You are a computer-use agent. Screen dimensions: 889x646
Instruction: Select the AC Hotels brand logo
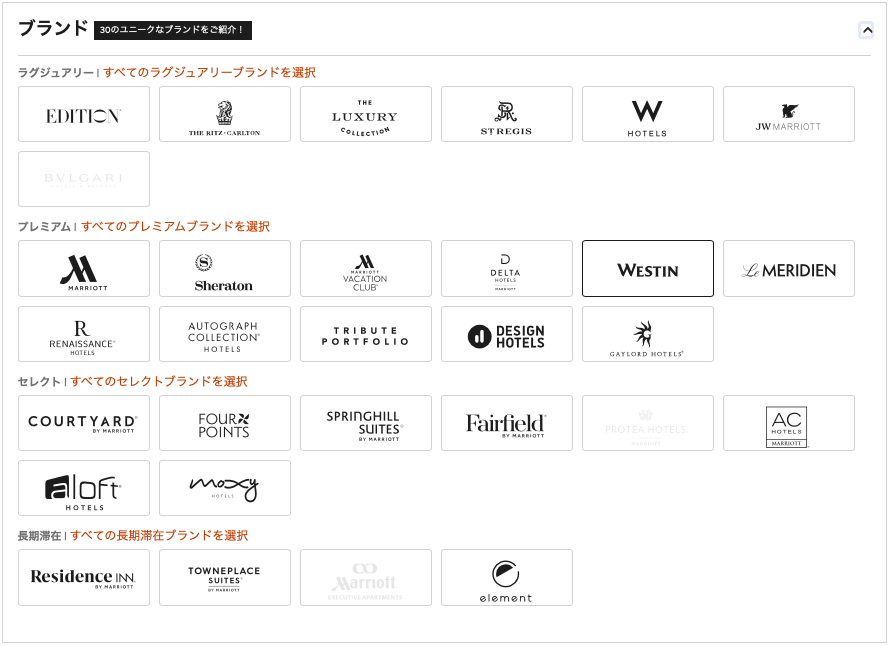pos(789,423)
